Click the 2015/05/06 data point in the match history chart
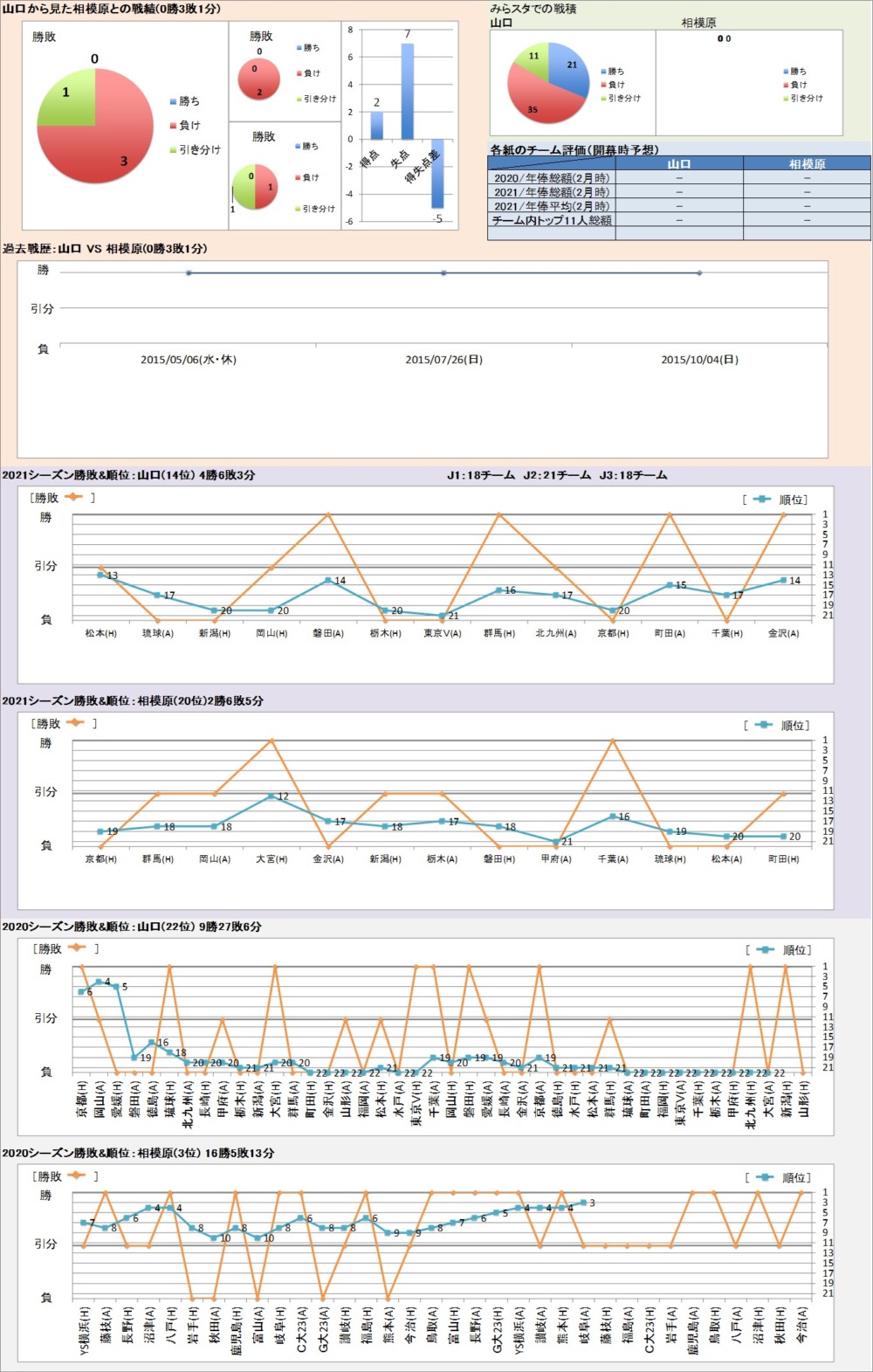Screen dimensions: 873x1372 coord(189,273)
